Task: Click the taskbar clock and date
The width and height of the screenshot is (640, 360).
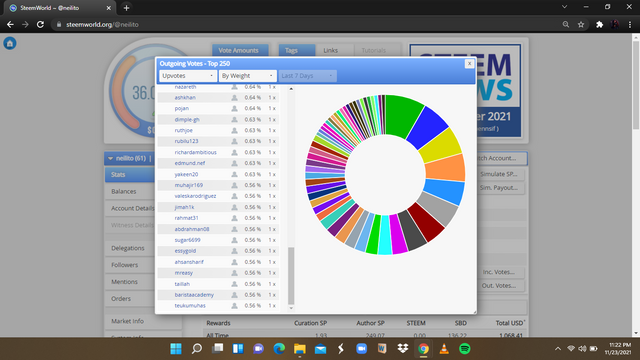Action: [619, 349]
